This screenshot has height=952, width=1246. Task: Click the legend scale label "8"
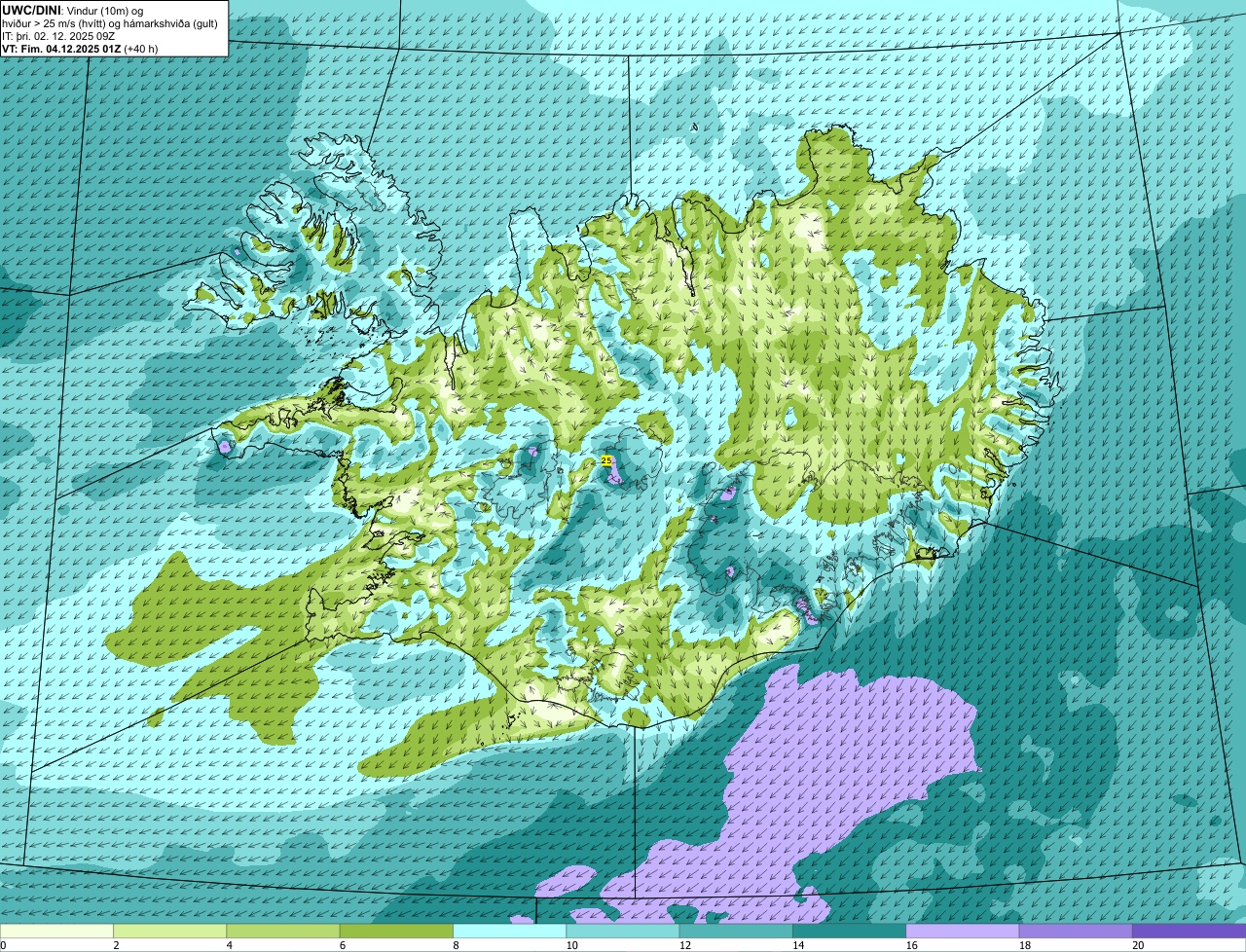(x=456, y=945)
